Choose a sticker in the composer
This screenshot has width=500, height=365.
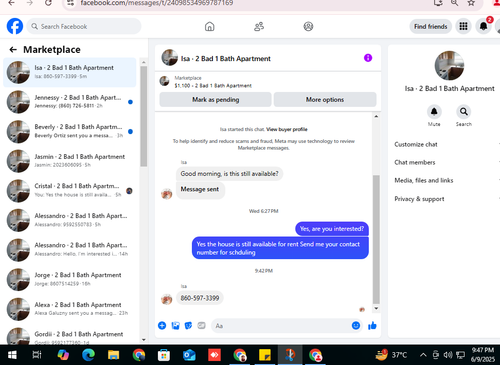click(x=188, y=326)
